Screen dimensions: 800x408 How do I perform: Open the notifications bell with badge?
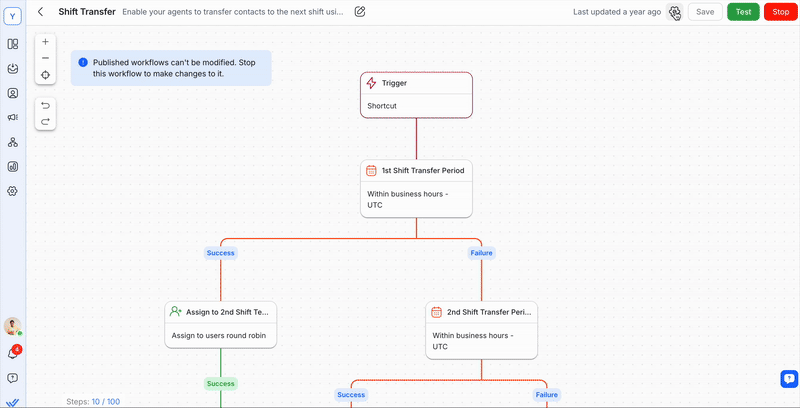[x=13, y=353]
